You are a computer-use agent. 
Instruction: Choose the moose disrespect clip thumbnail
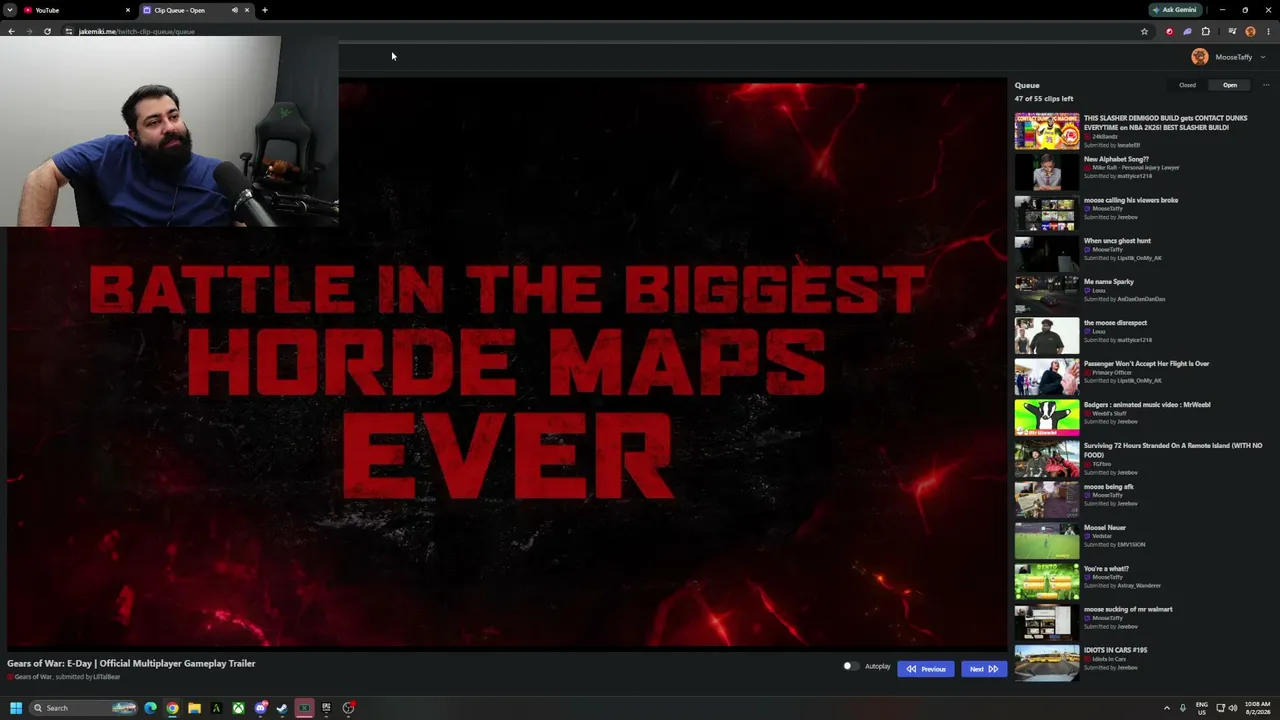point(1047,336)
